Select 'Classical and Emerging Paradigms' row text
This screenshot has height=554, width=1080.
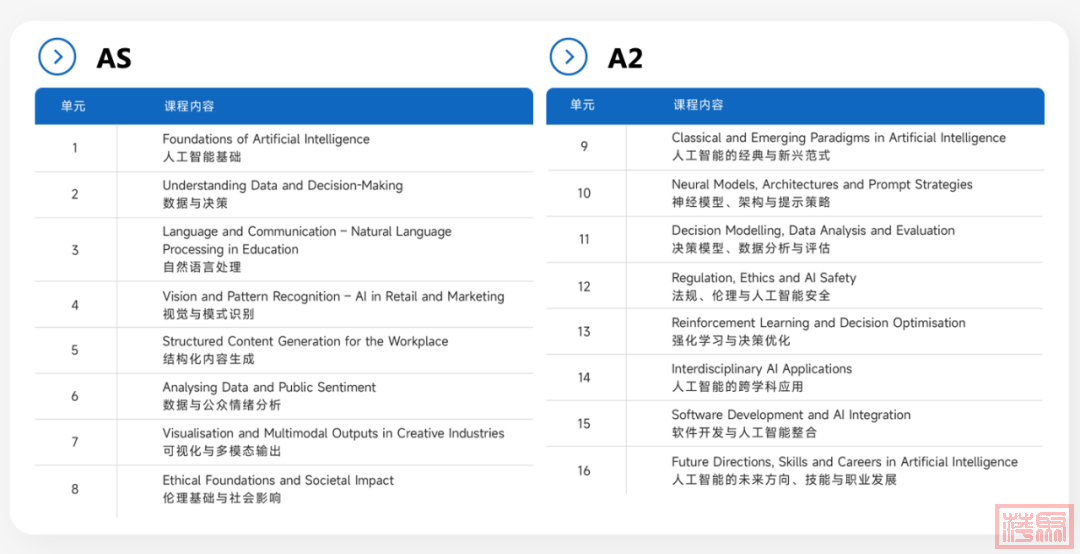point(839,138)
